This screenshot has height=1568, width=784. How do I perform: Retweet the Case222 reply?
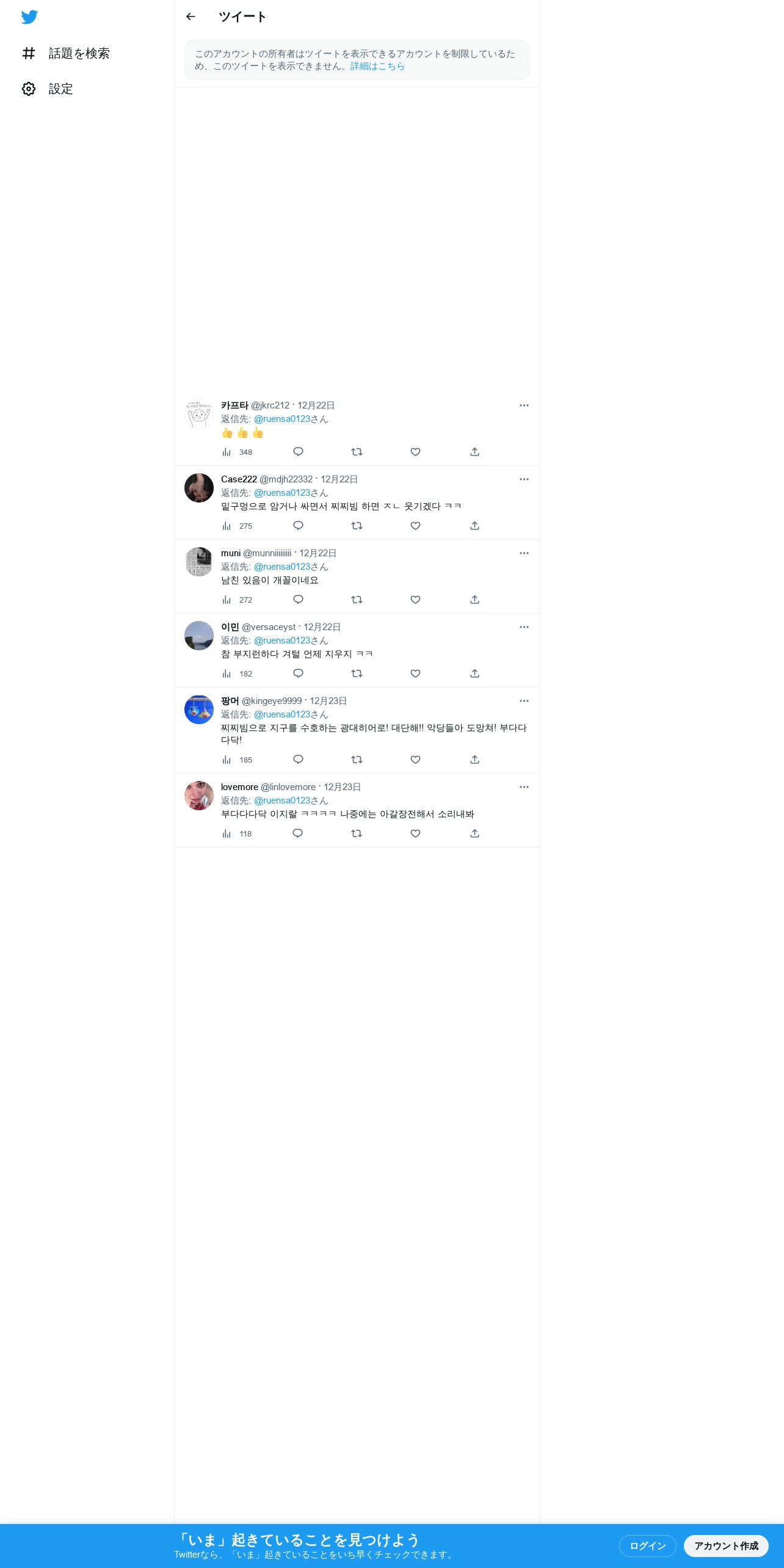tap(357, 526)
